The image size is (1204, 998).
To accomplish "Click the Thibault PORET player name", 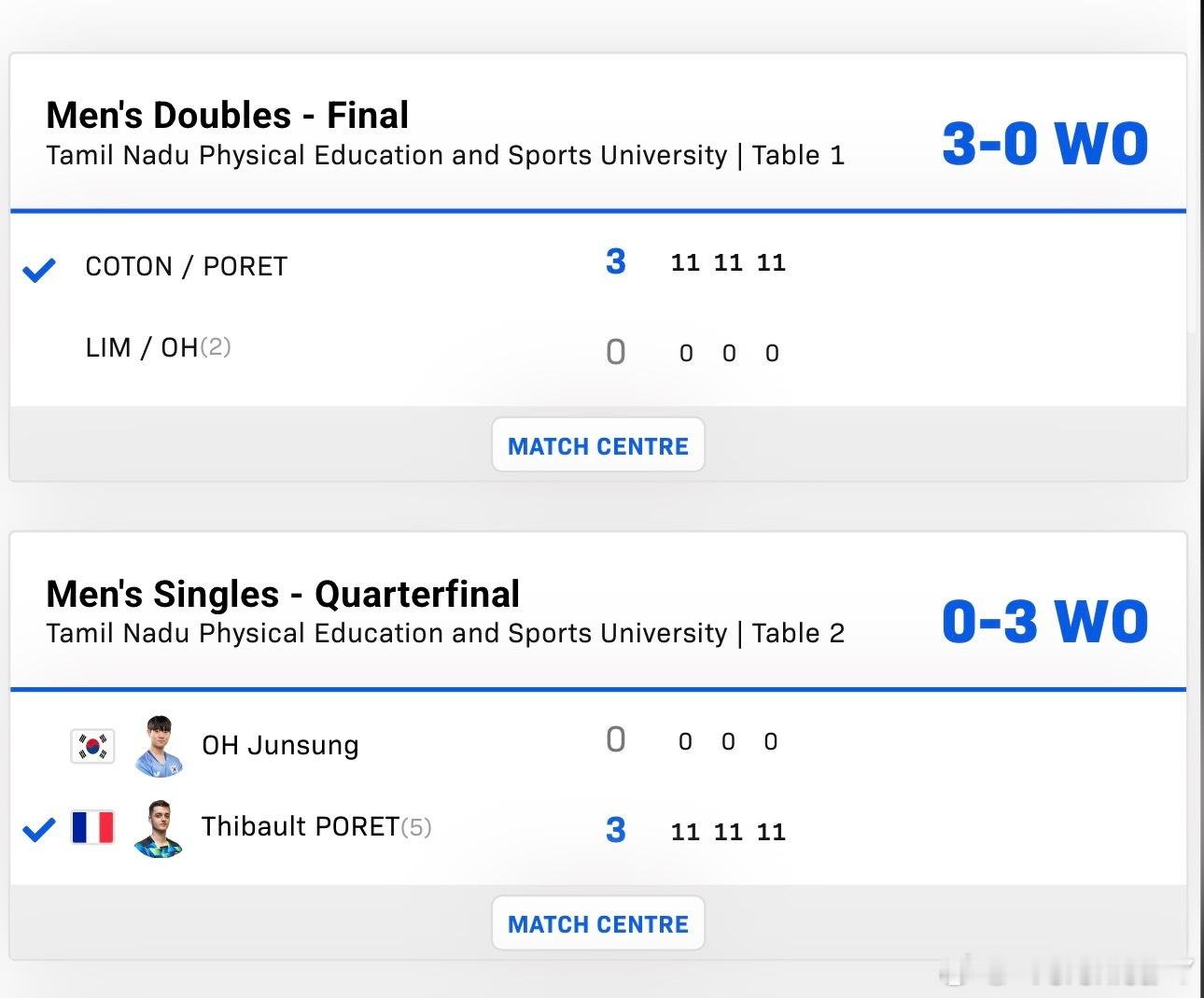I will [x=301, y=826].
